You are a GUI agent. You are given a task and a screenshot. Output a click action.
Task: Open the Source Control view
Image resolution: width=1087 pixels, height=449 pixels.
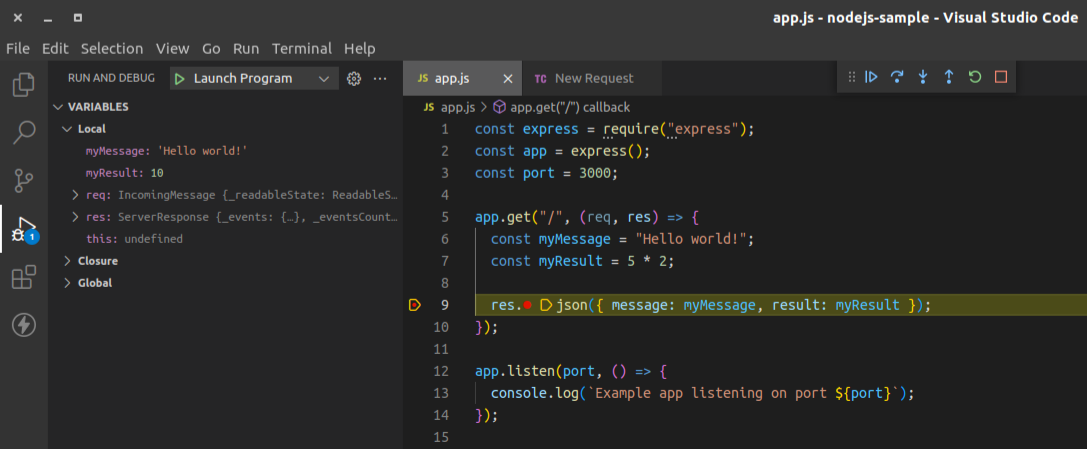24,180
